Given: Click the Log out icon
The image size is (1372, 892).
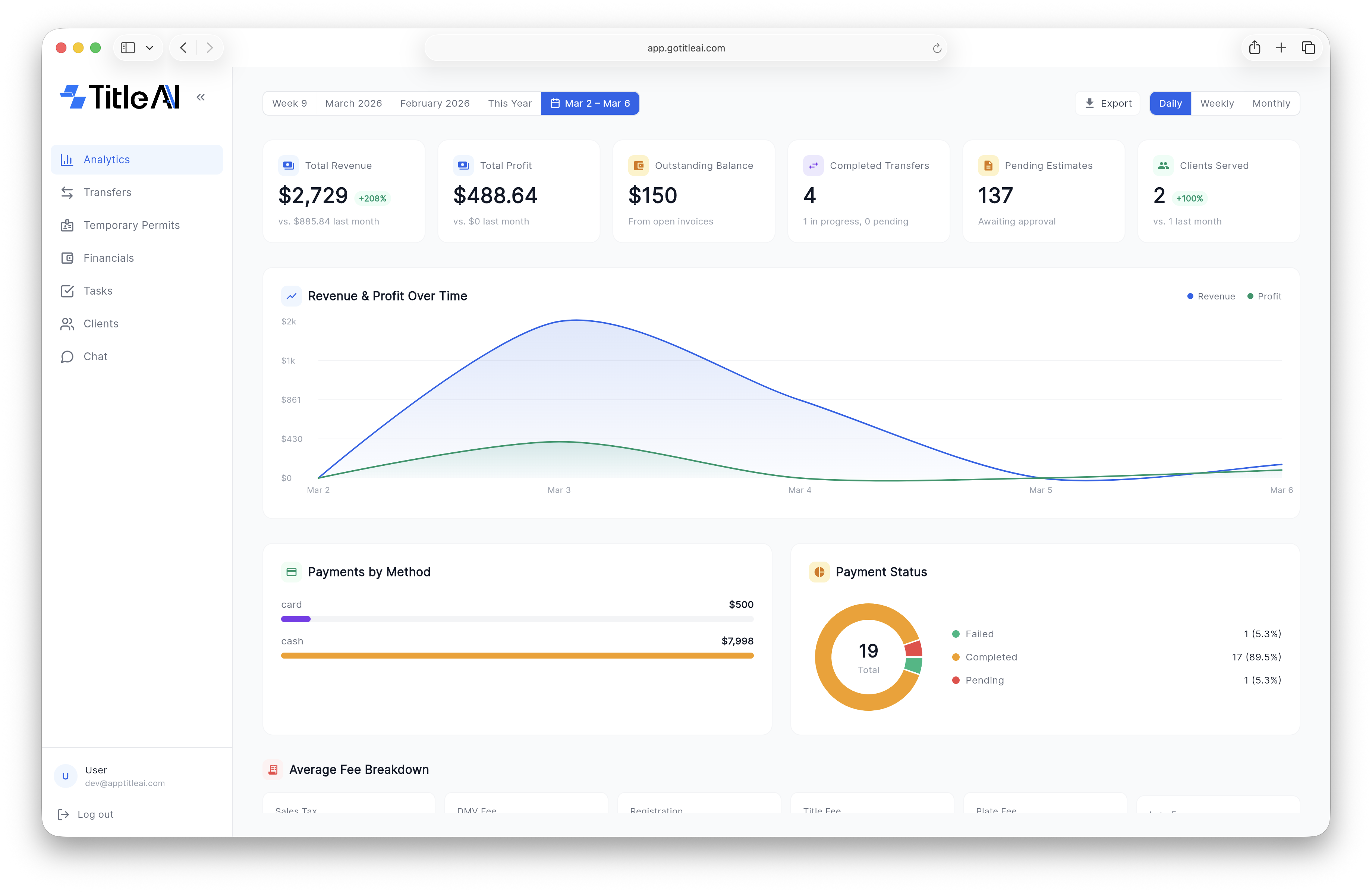Looking at the screenshot, I should coord(63,814).
